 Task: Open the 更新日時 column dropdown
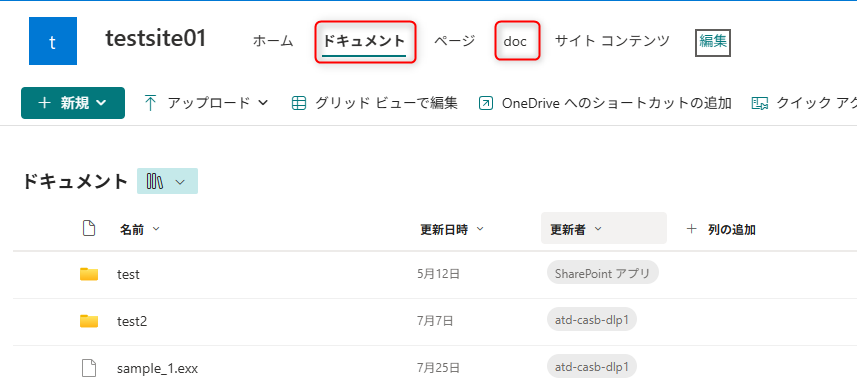point(480,229)
